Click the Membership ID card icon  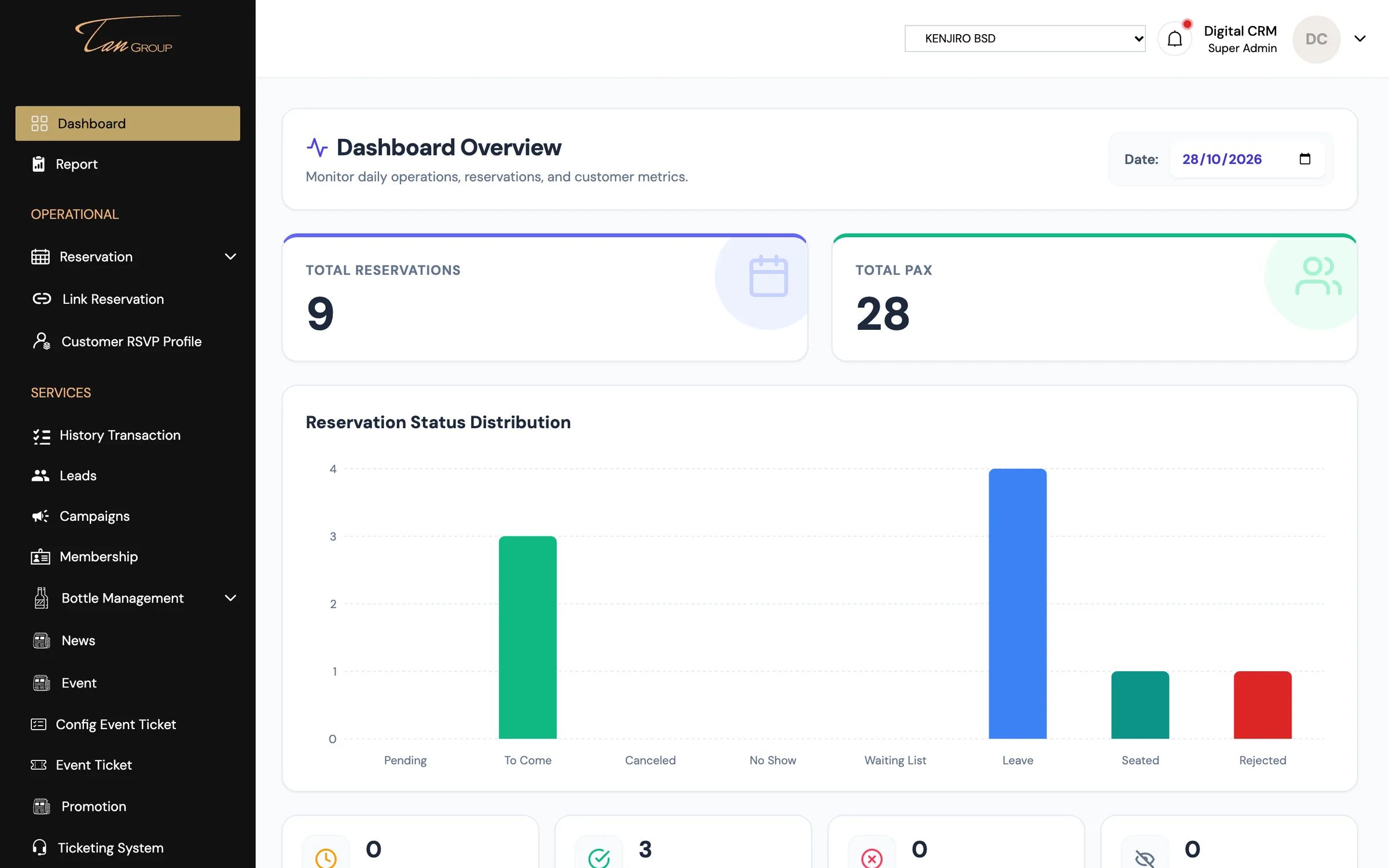[40, 557]
